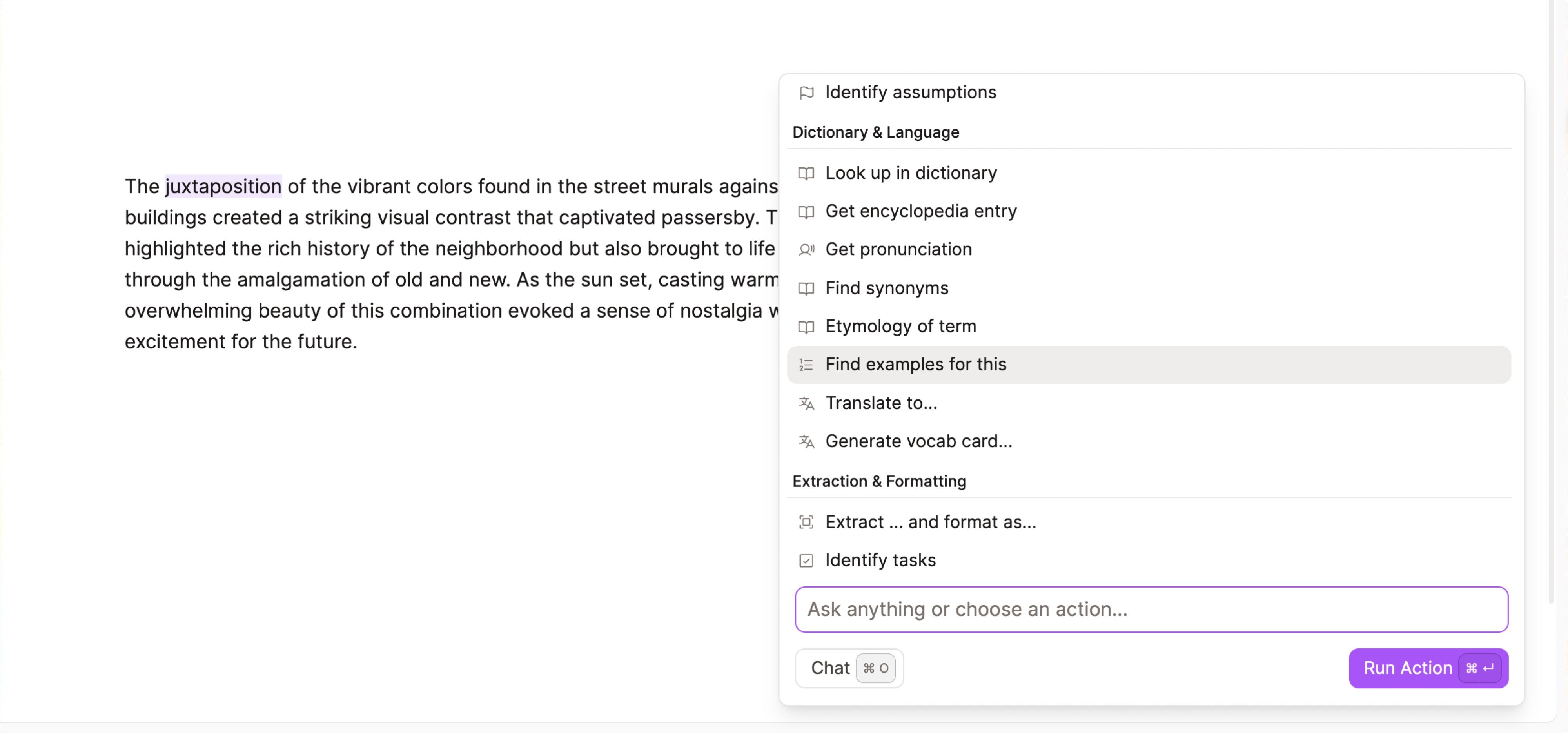The image size is (1568, 733).
Task: Click the Chat button
Action: [849, 668]
